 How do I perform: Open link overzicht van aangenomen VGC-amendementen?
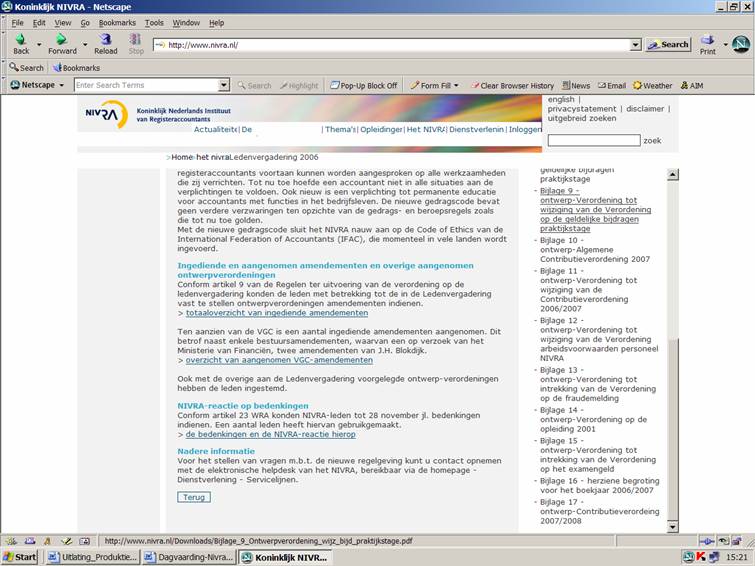tap(279, 360)
